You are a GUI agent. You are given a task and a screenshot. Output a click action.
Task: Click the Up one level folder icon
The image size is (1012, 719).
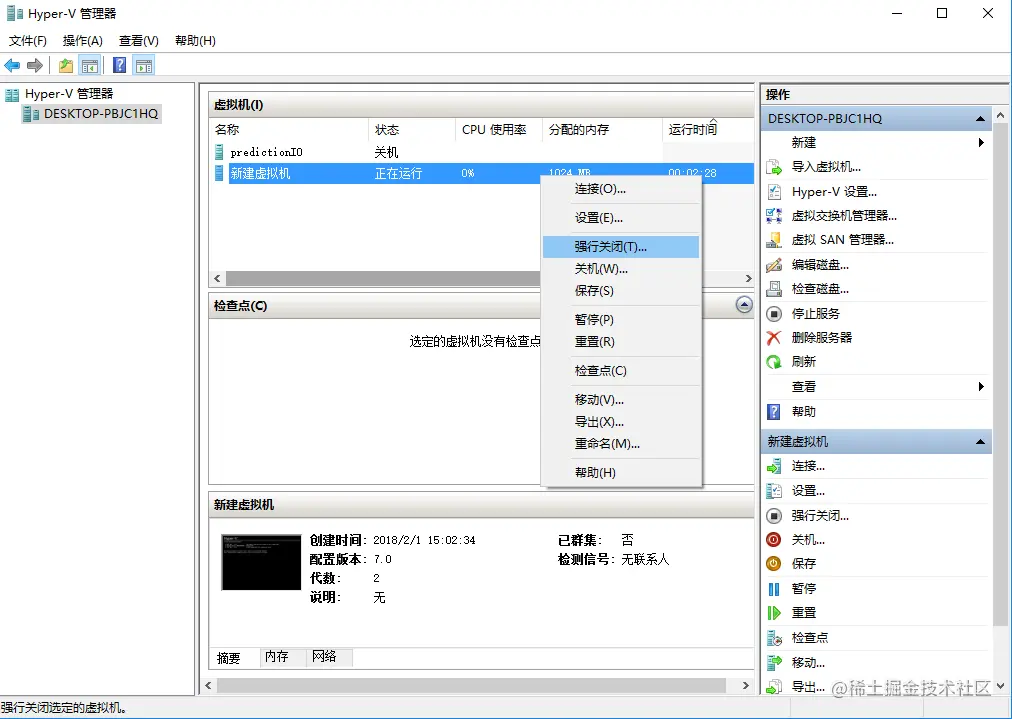click(66, 65)
